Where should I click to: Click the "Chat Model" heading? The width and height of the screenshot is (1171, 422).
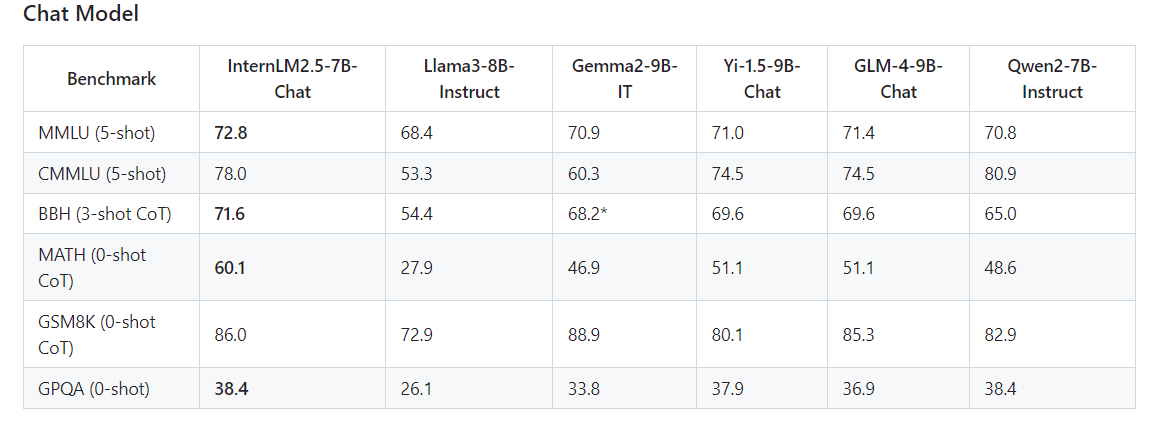click(x=81, y=14)
